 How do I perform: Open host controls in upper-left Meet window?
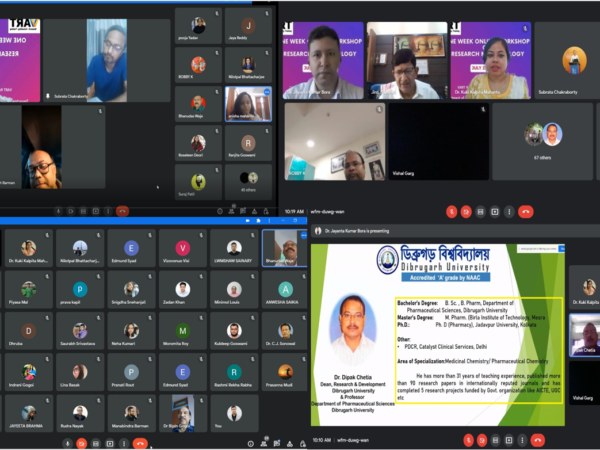266,211
